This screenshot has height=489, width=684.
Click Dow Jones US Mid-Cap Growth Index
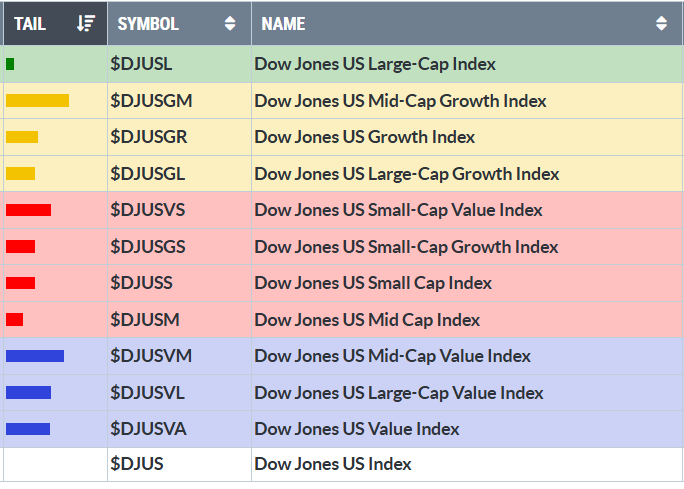(x=400, y=100)
